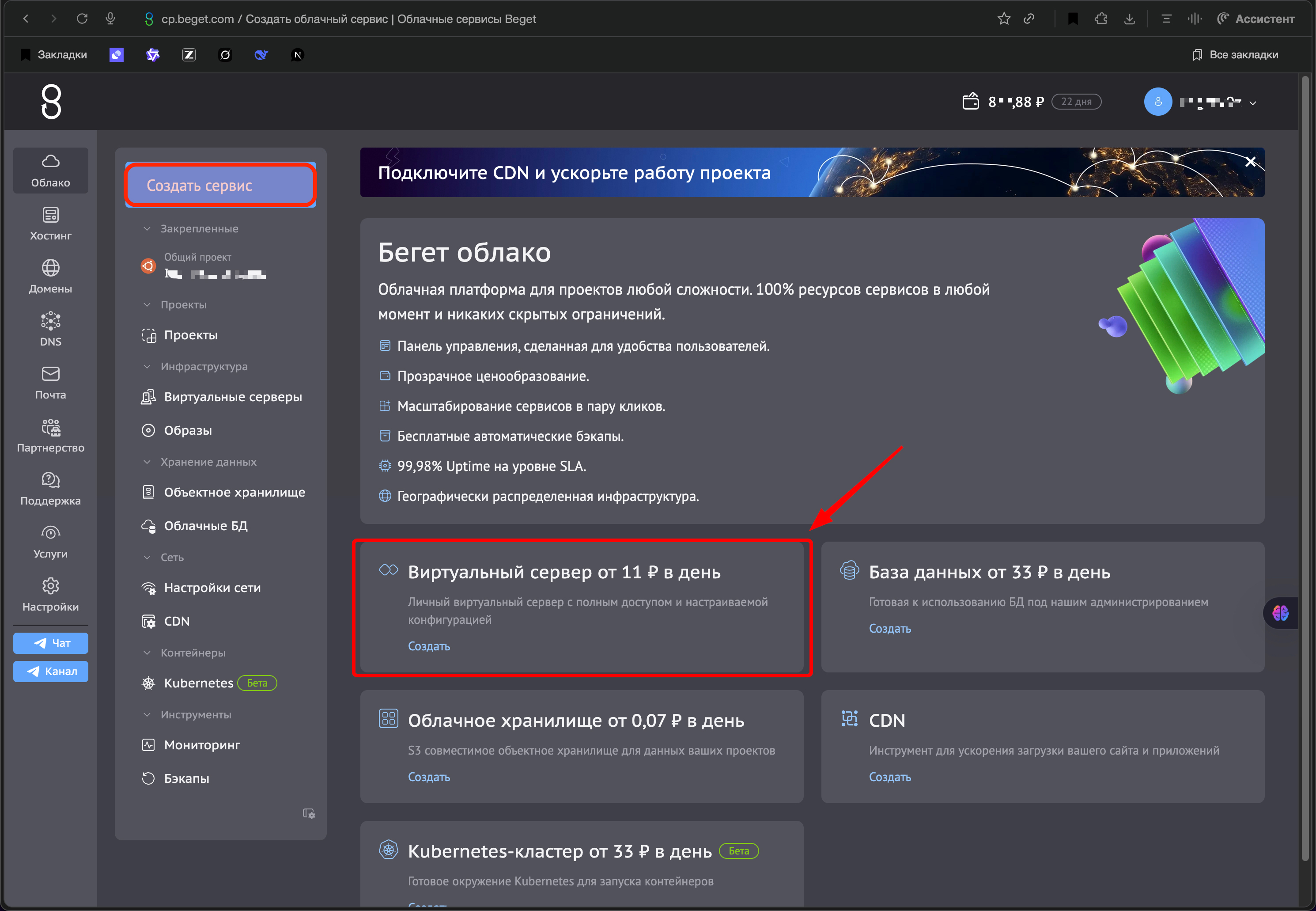Screen dimensions: 1316x911
Task: Open the DNS section
Action: 51,330
